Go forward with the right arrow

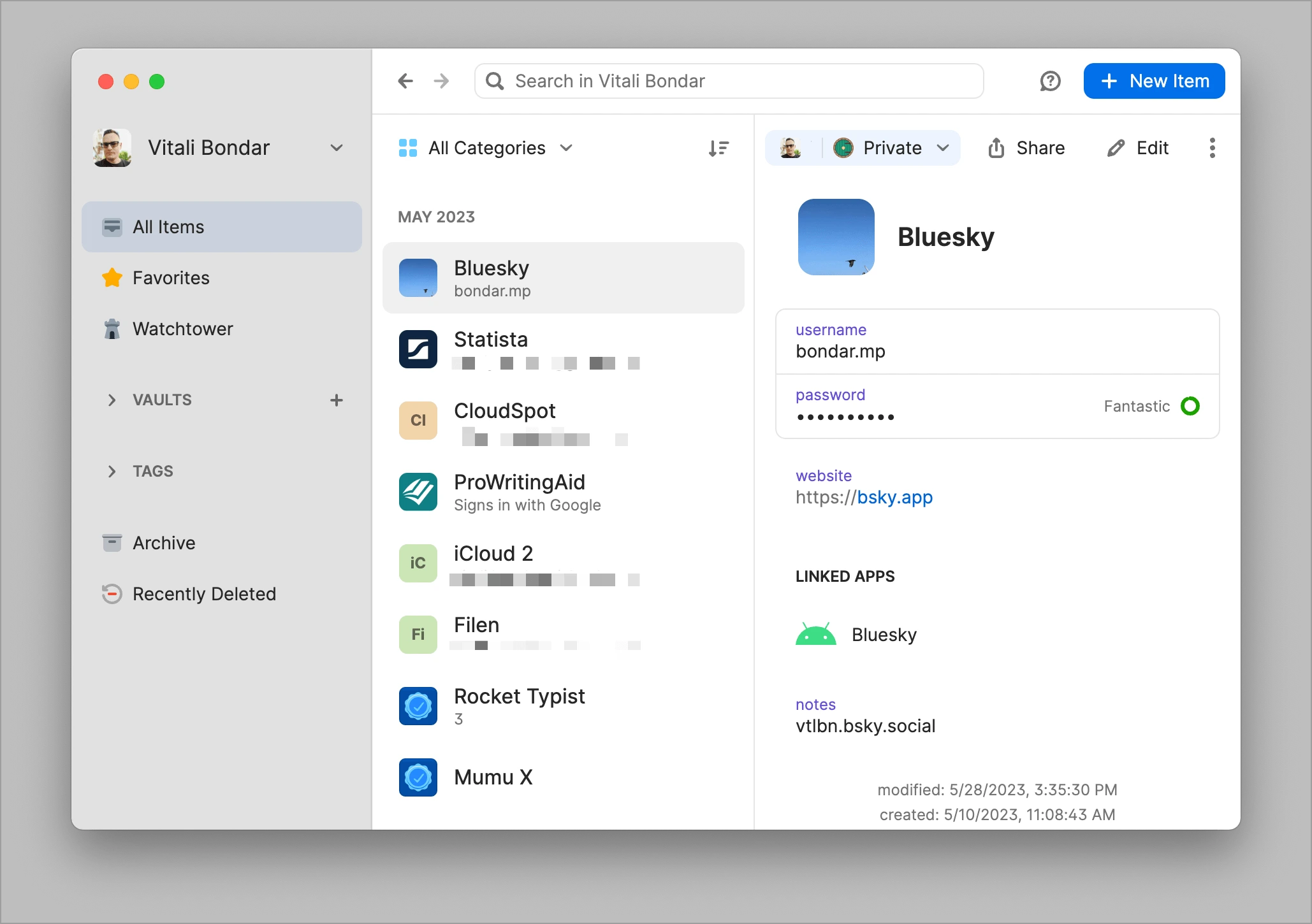pyautogui.click(x=441, y=81)
